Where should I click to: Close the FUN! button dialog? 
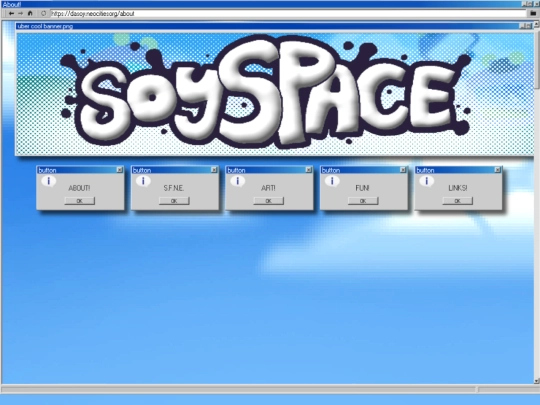tap(403, 170)
